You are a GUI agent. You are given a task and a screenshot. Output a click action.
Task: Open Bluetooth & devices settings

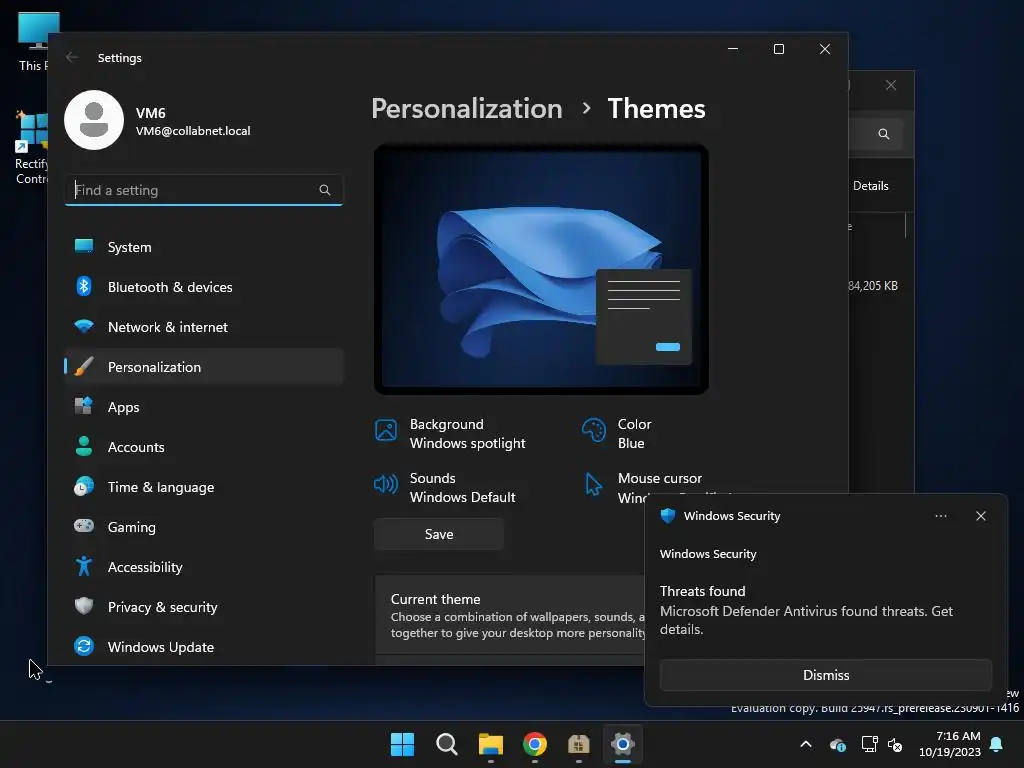204,287
